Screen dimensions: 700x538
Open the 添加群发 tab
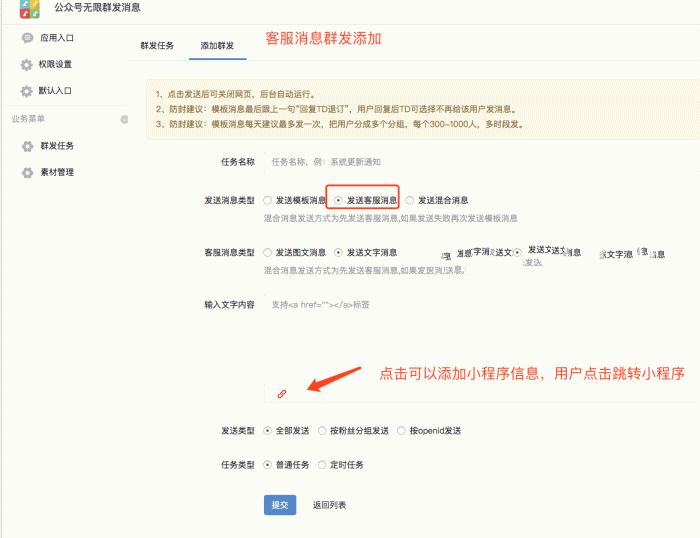pos(217,46)
